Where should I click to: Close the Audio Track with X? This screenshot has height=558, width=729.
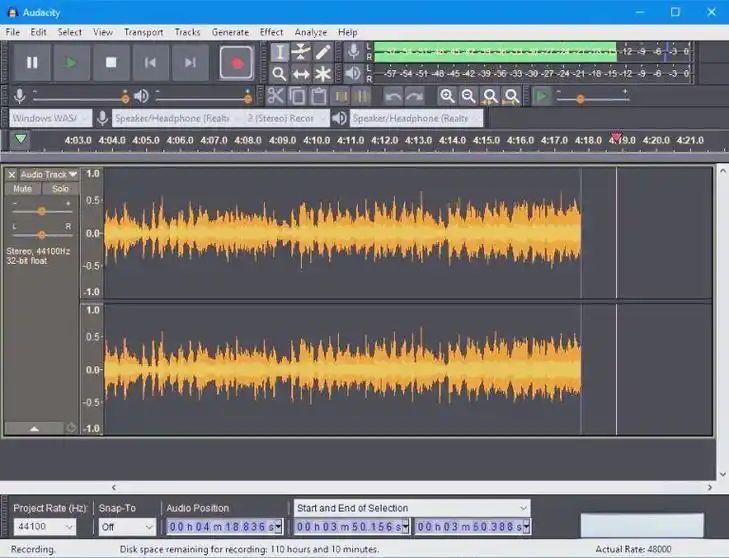[12, 175]
